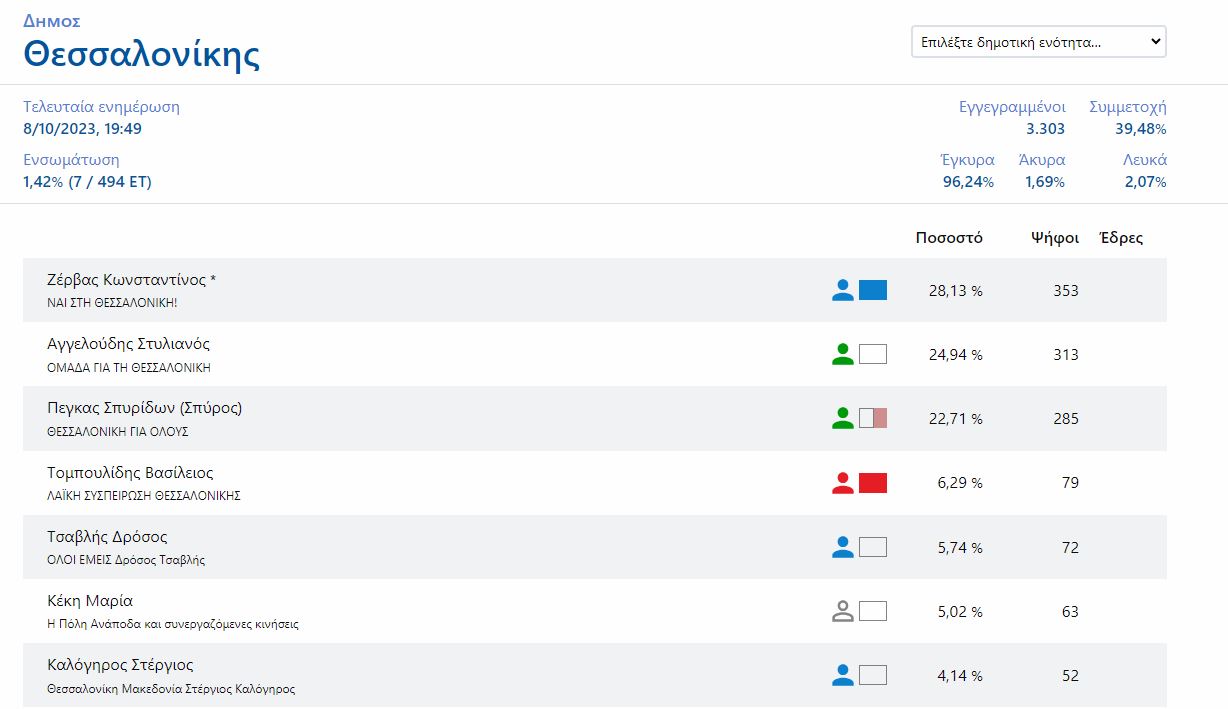Click the person icon beside Ζέρβας Κωνσταντίνος
The width and height of the screenshot is (1228, 709).
click(843, 290)
